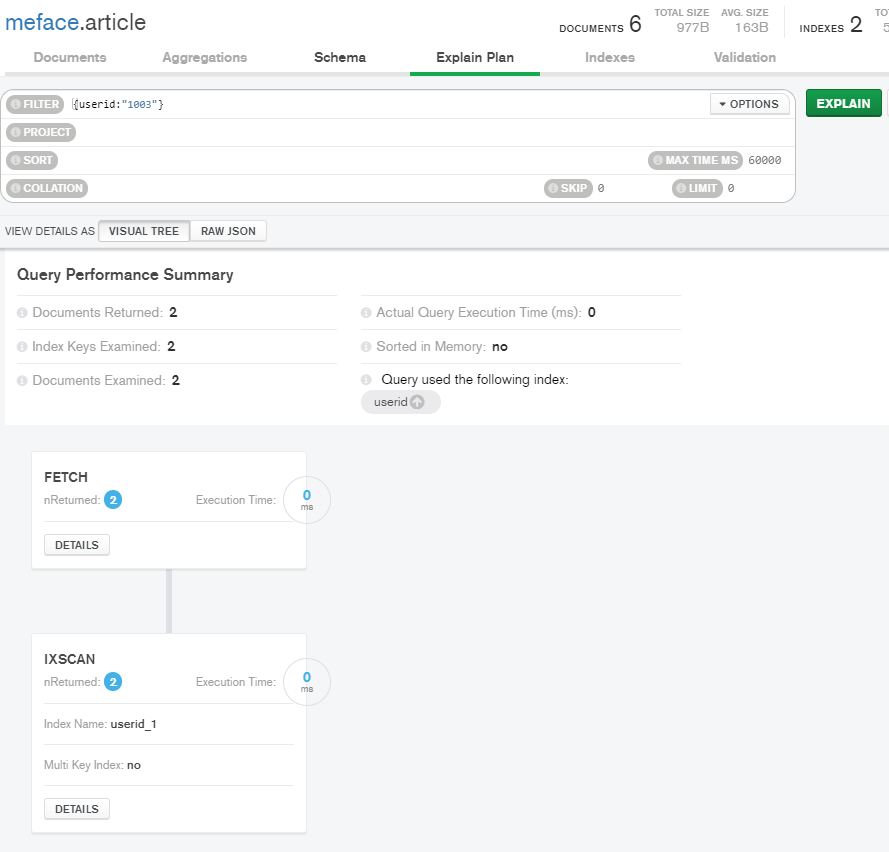Open the Schema tab
The height and width of the screenshot is (852, 889).
click(x=340, y=57)
